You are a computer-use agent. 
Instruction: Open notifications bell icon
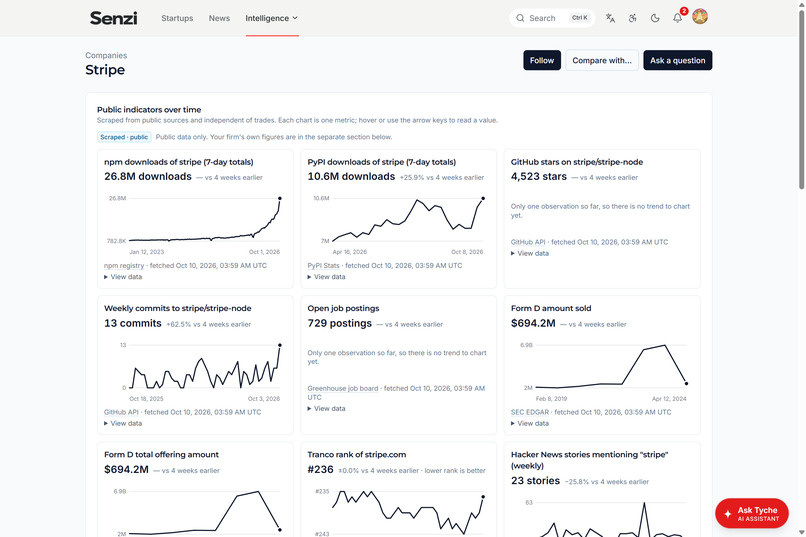[x=677, y=18]
